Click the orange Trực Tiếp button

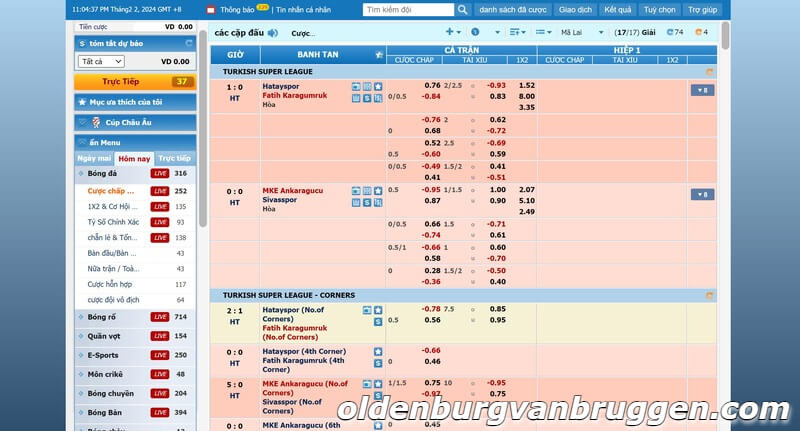[x=135, y=82]
